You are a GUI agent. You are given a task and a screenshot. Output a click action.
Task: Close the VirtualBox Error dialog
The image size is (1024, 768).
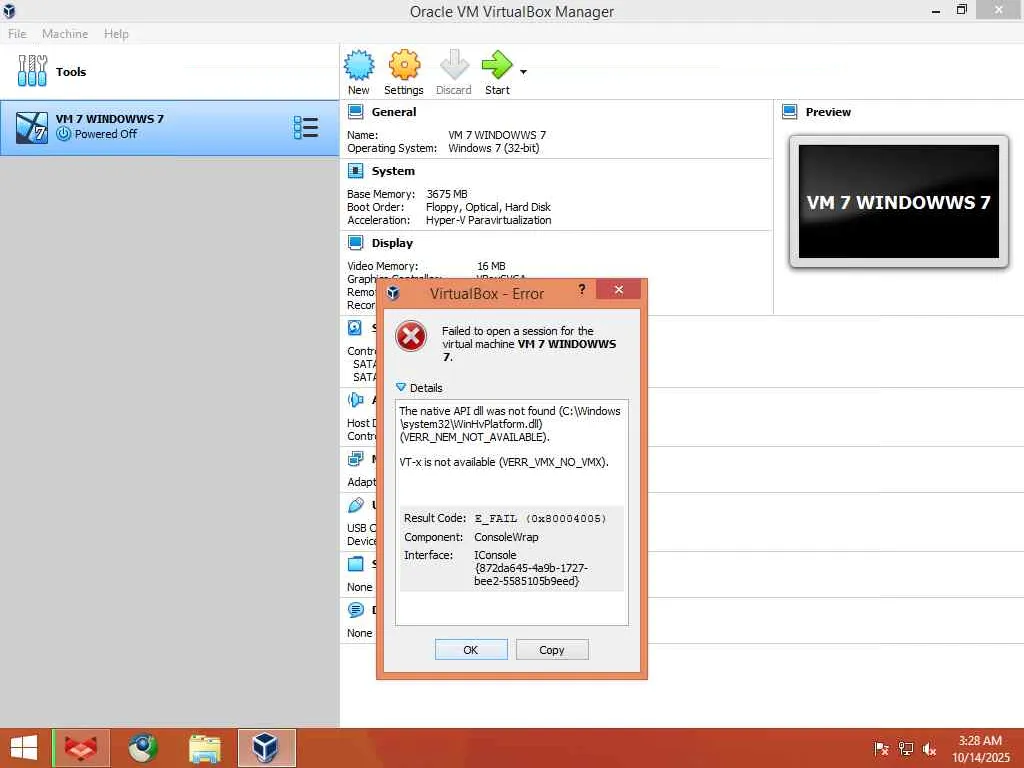(618, 289)
